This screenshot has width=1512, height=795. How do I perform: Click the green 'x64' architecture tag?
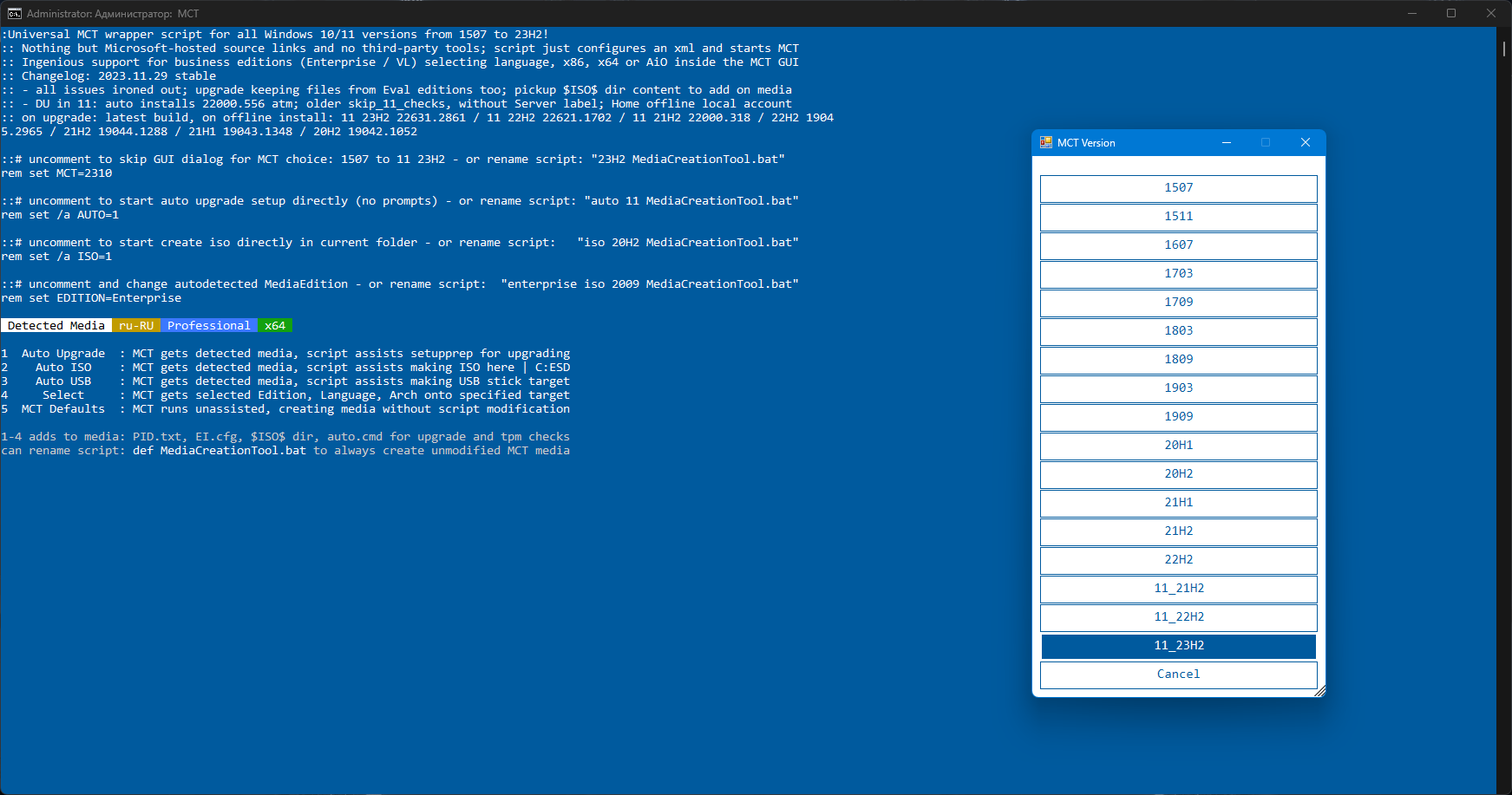point(275,326)
